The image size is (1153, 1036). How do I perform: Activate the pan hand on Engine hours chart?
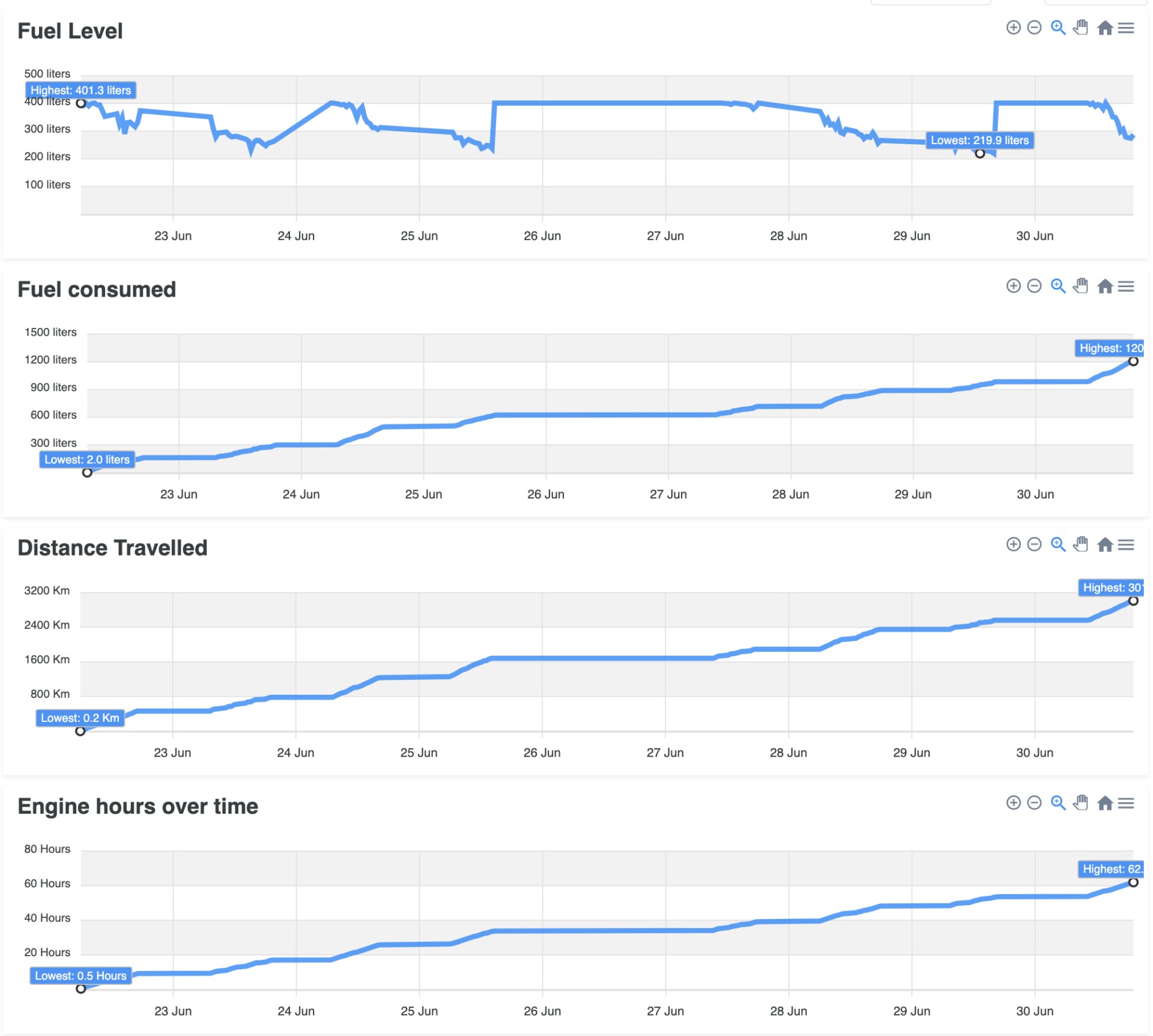1081,803
